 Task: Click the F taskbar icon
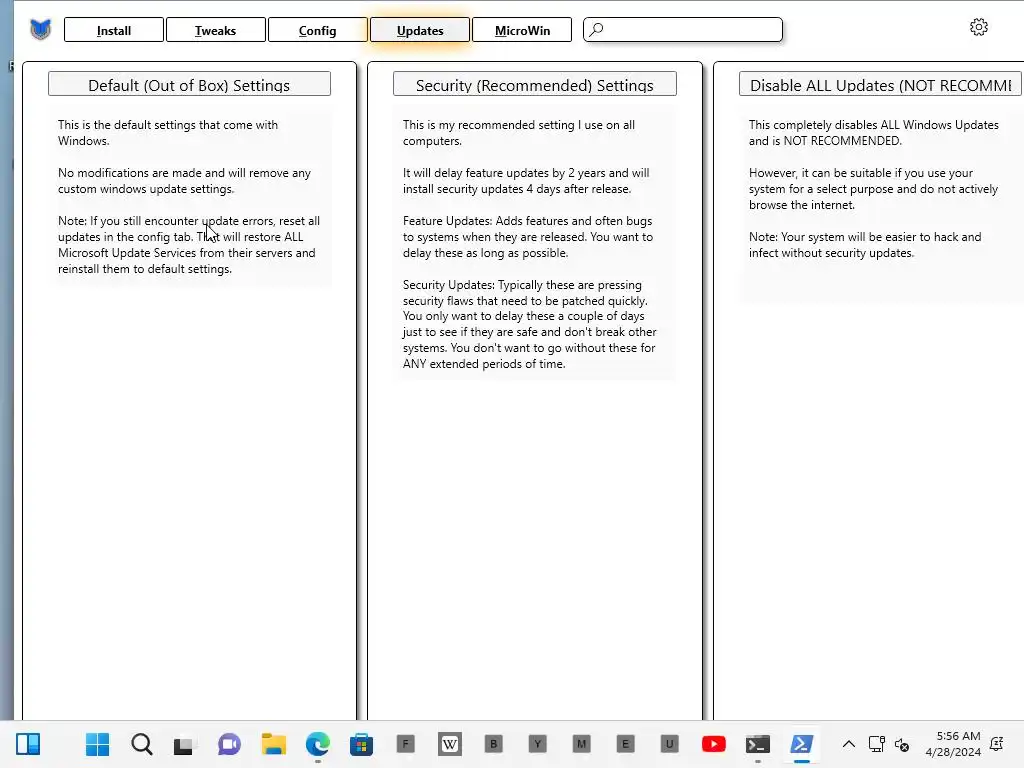[x=406, y=744]
